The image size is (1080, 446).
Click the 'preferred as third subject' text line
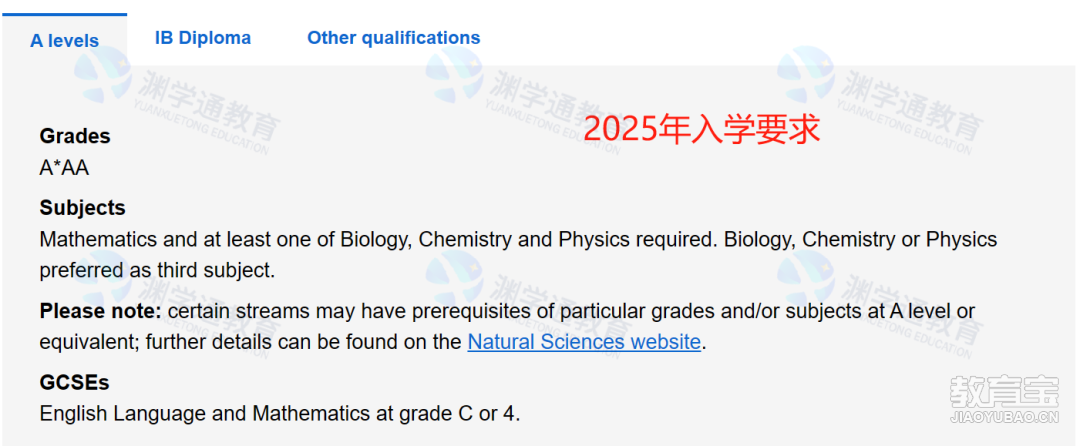click(157, 270)
